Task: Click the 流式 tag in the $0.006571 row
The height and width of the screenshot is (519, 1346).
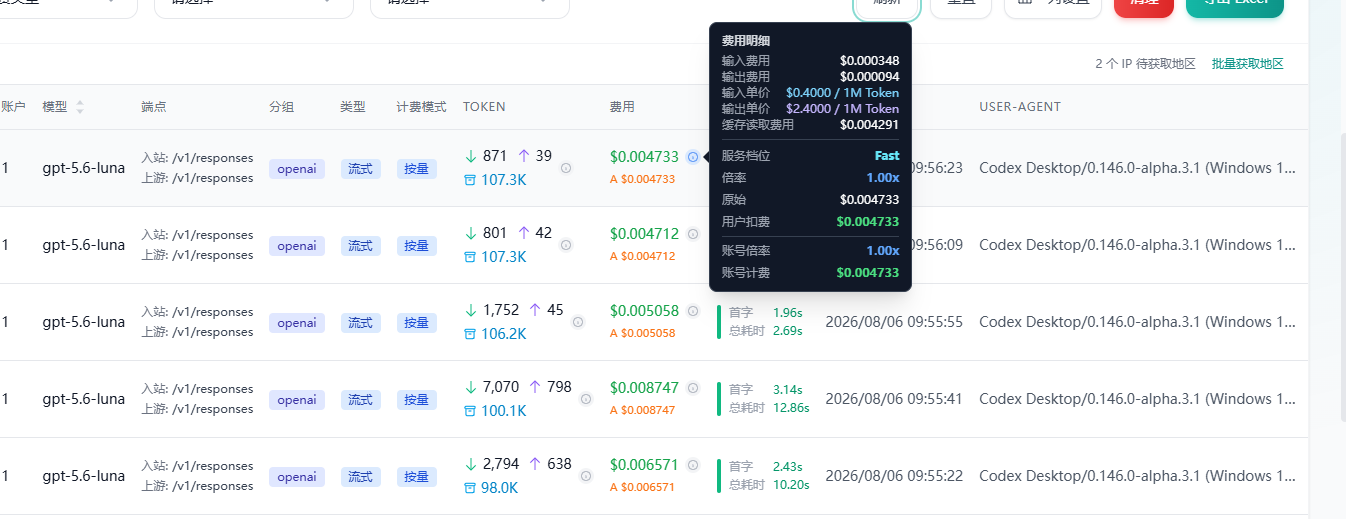Action: 360,477
